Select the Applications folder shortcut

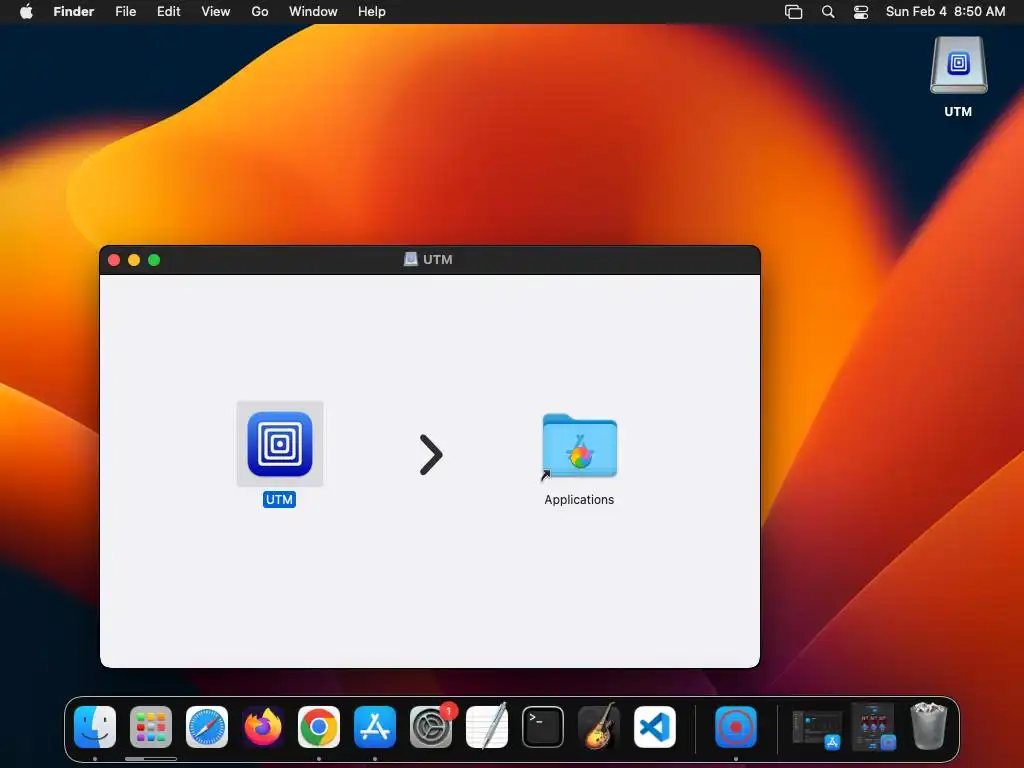[x=579, y=447]
